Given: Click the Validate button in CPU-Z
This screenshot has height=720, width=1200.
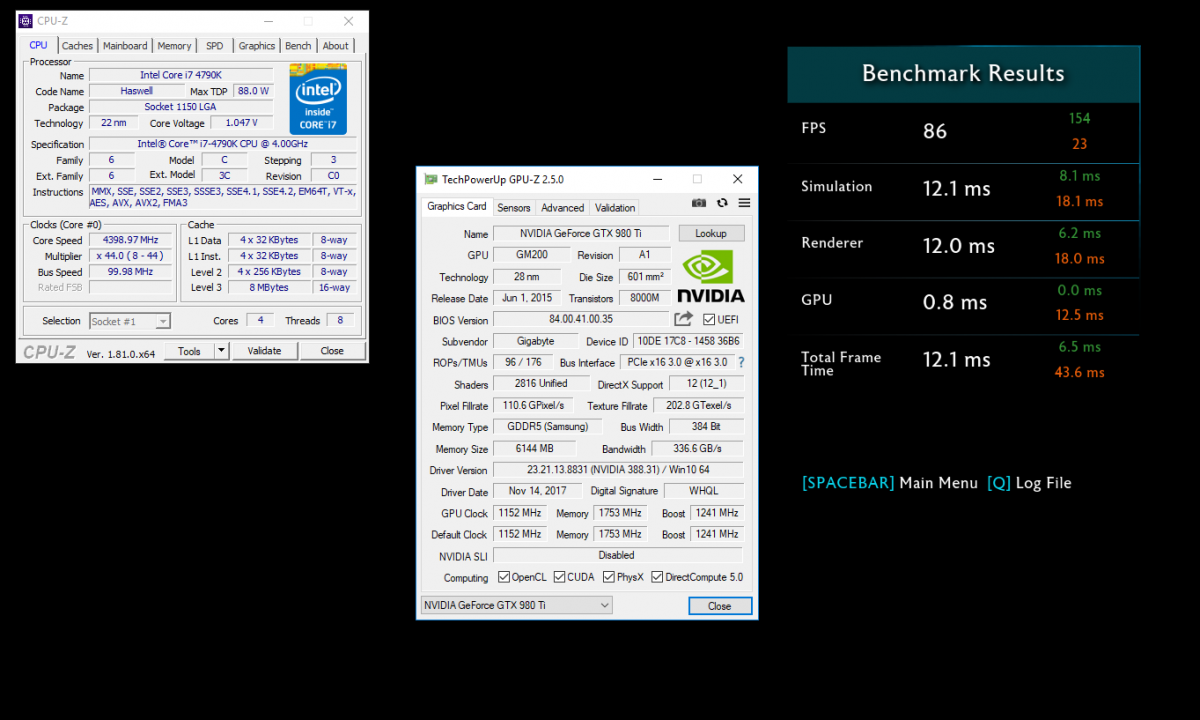Looking at the screenshot, I should click(264, 351).
